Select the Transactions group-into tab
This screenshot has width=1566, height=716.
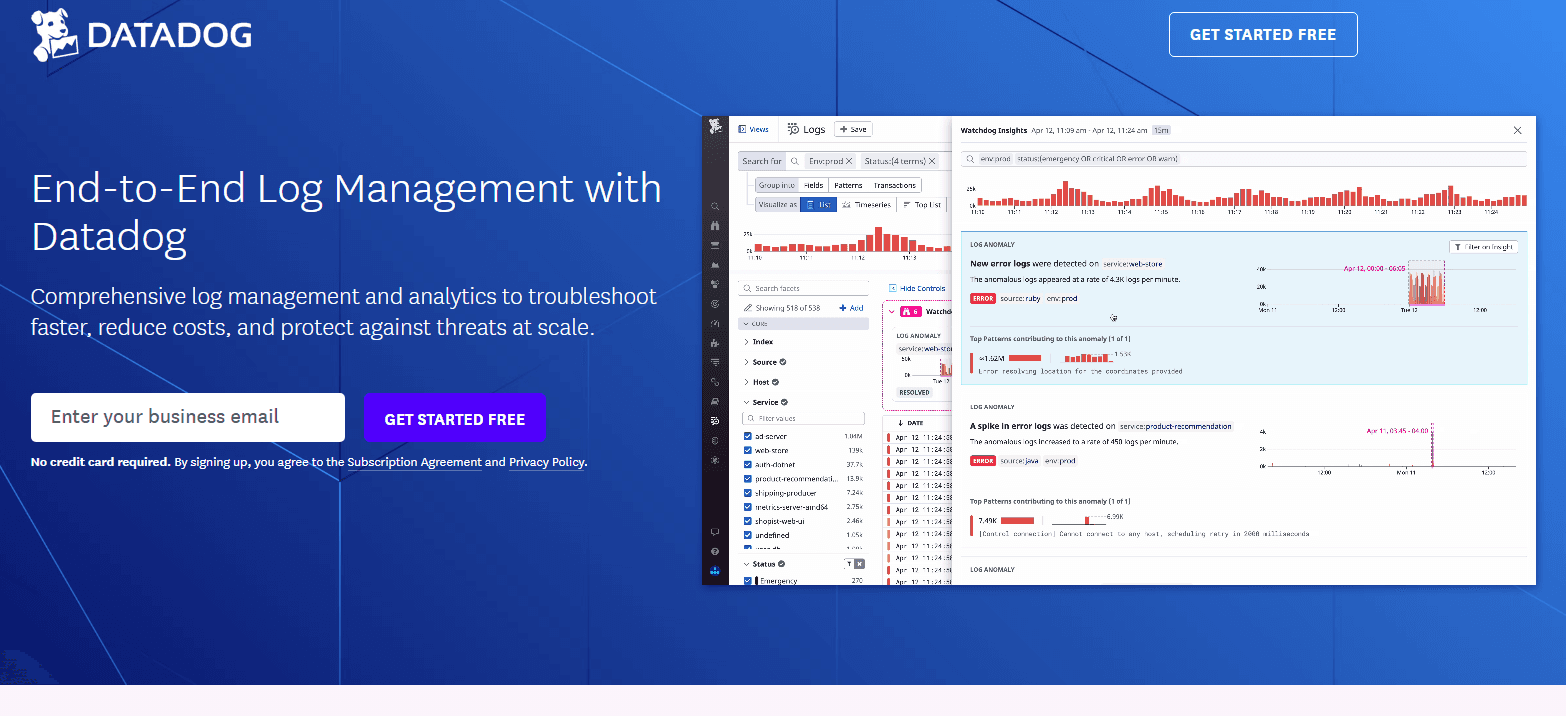894,185
